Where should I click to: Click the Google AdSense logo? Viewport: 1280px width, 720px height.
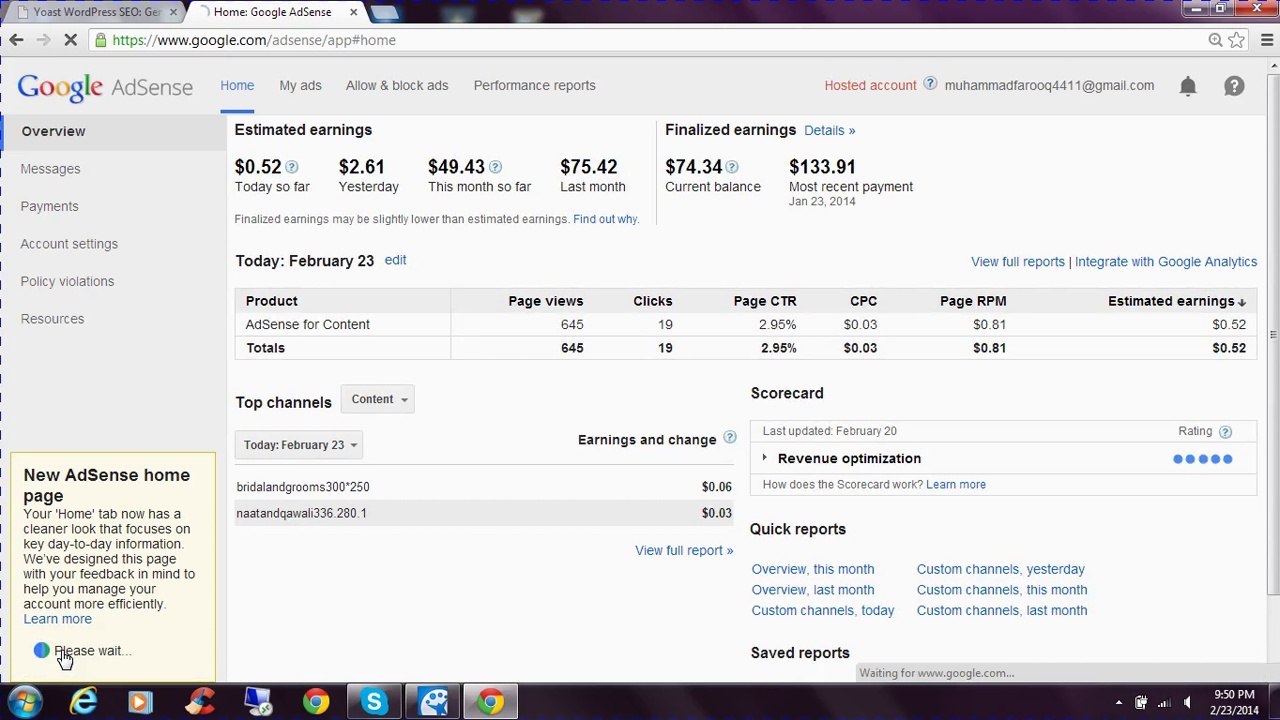tap(105, 87)
